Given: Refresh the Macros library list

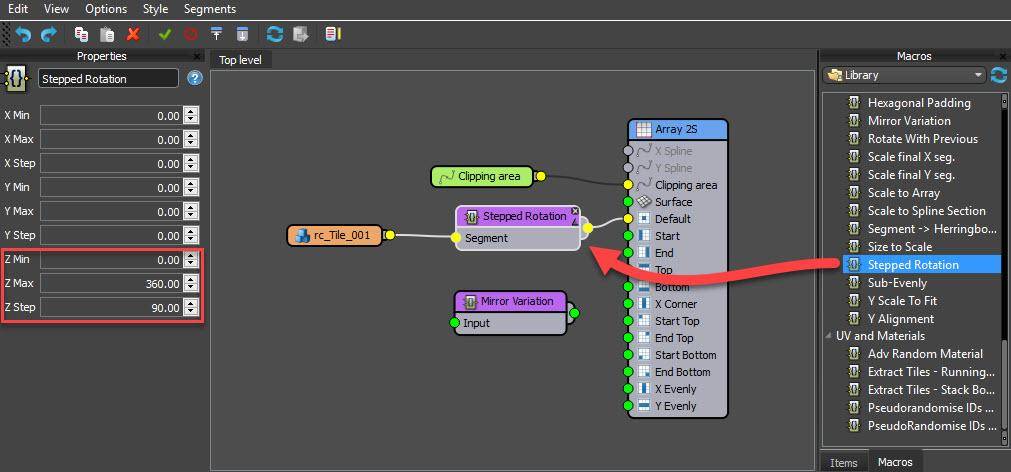Looking at the screenshot, I should [998, 75].
